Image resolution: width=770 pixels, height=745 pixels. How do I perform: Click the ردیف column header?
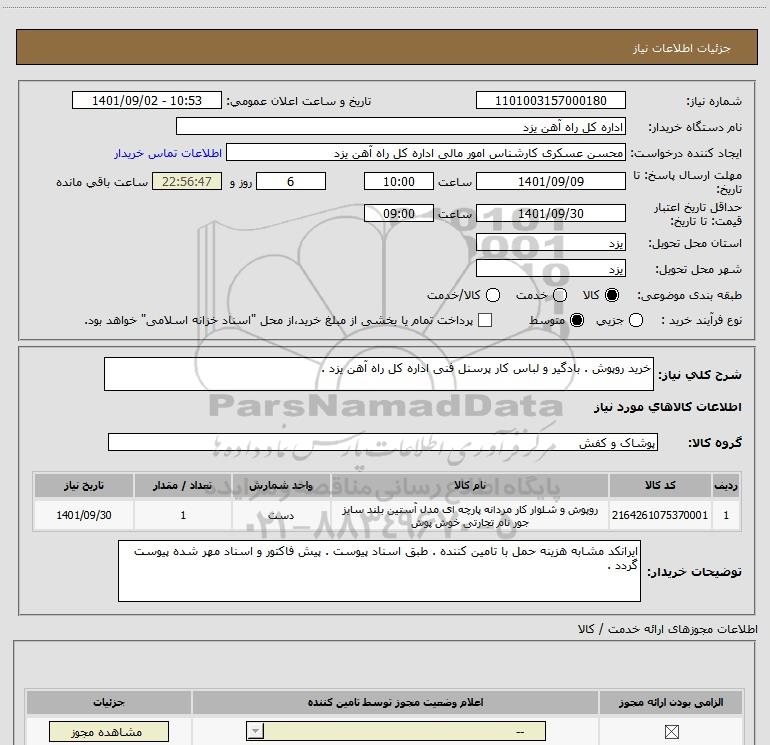pos(726,485)
